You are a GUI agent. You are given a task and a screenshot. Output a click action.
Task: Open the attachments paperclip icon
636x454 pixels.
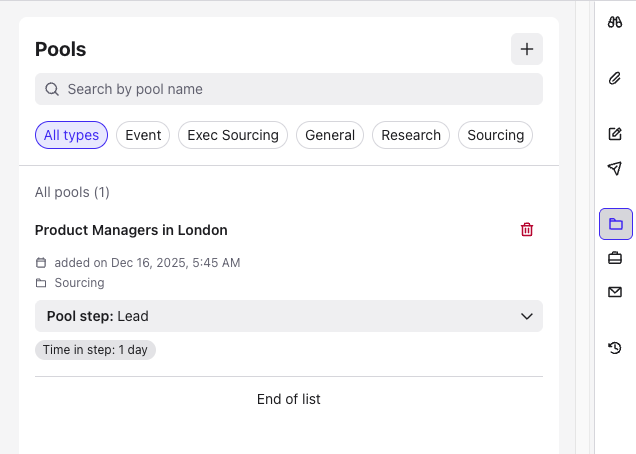(615, 78)
